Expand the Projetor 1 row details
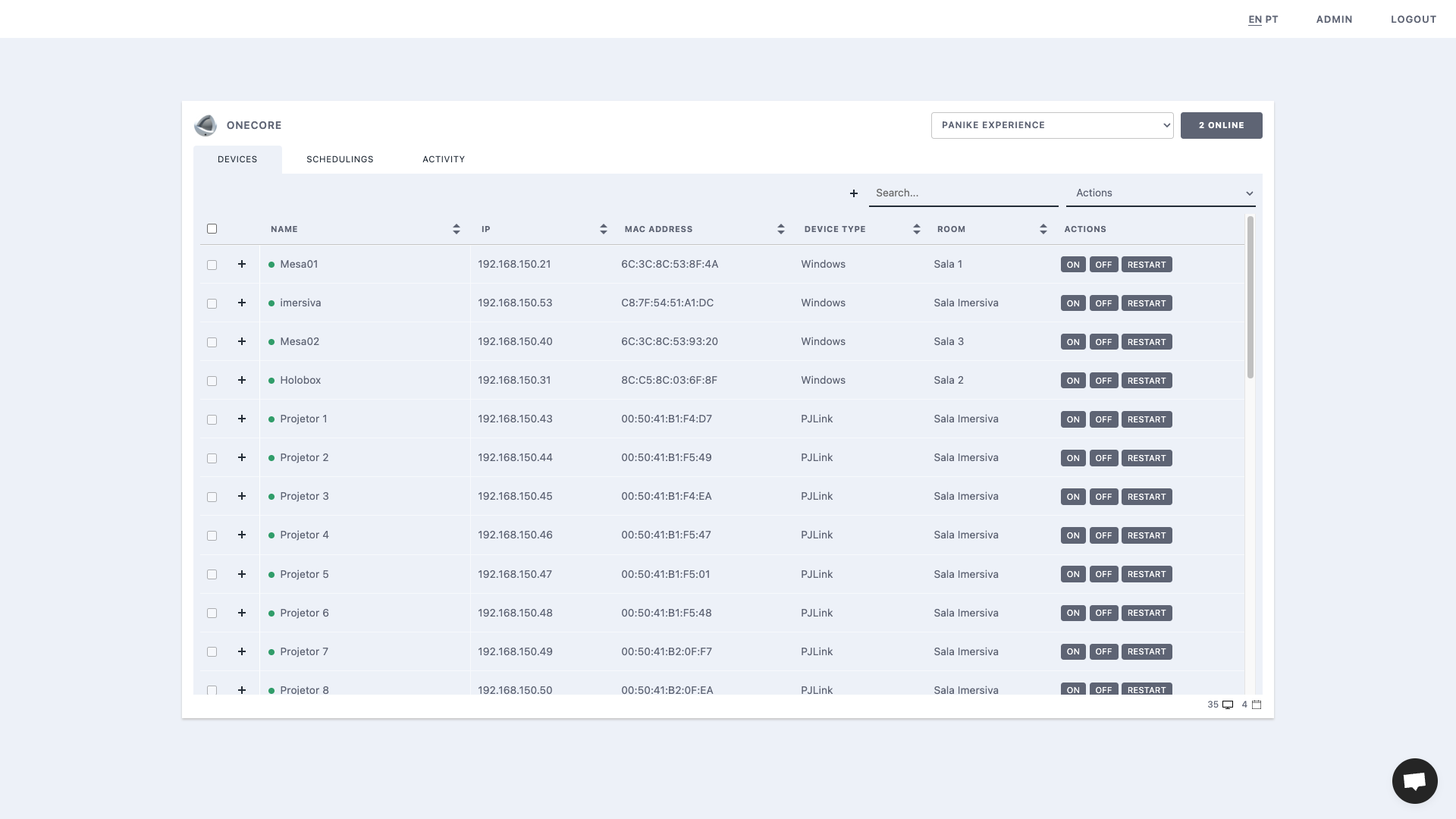The height and width of the screenshot is (819, 1456). (x=242, y=419)
